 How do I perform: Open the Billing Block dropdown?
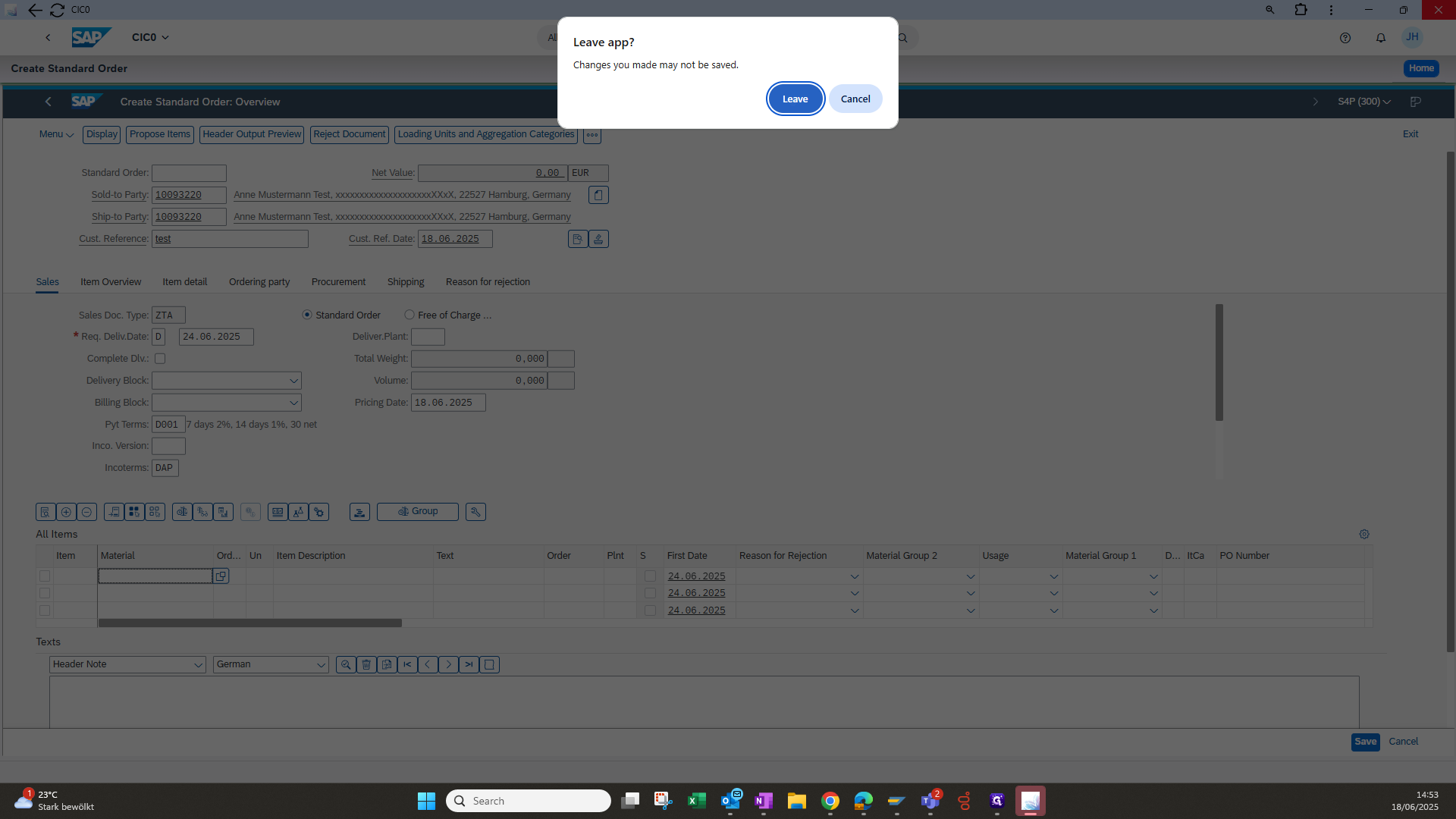[x=293, y=403]
